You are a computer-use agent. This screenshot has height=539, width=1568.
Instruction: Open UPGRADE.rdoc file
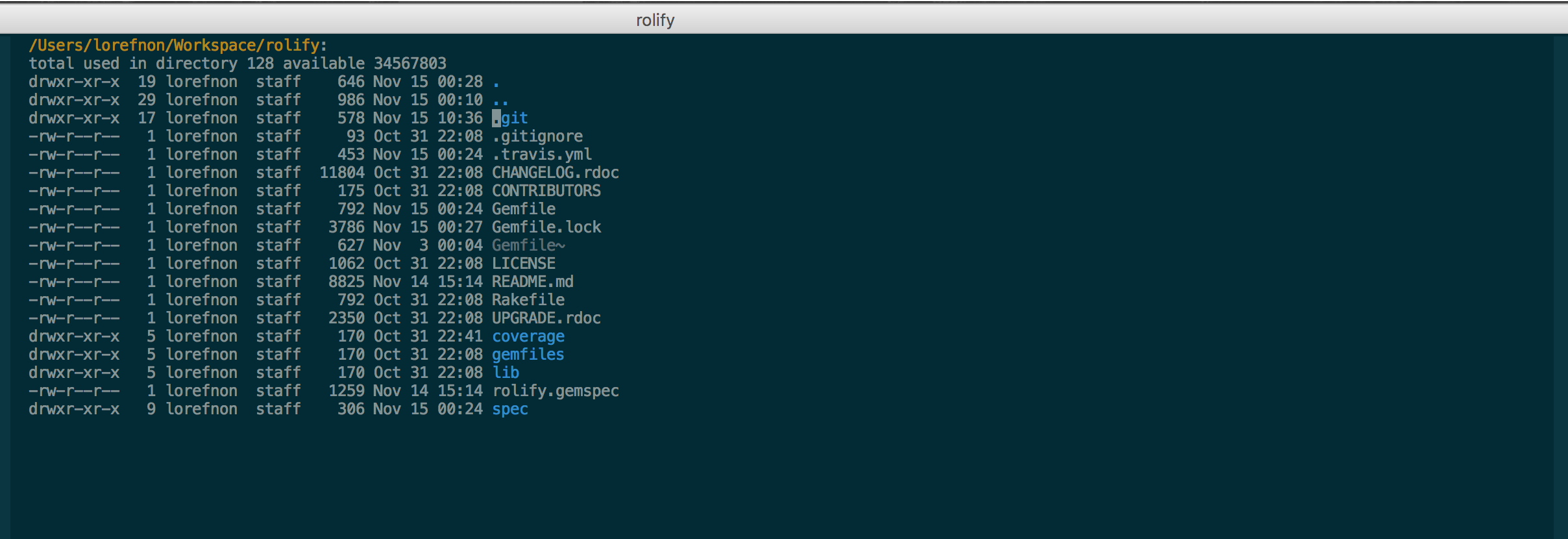546,318
